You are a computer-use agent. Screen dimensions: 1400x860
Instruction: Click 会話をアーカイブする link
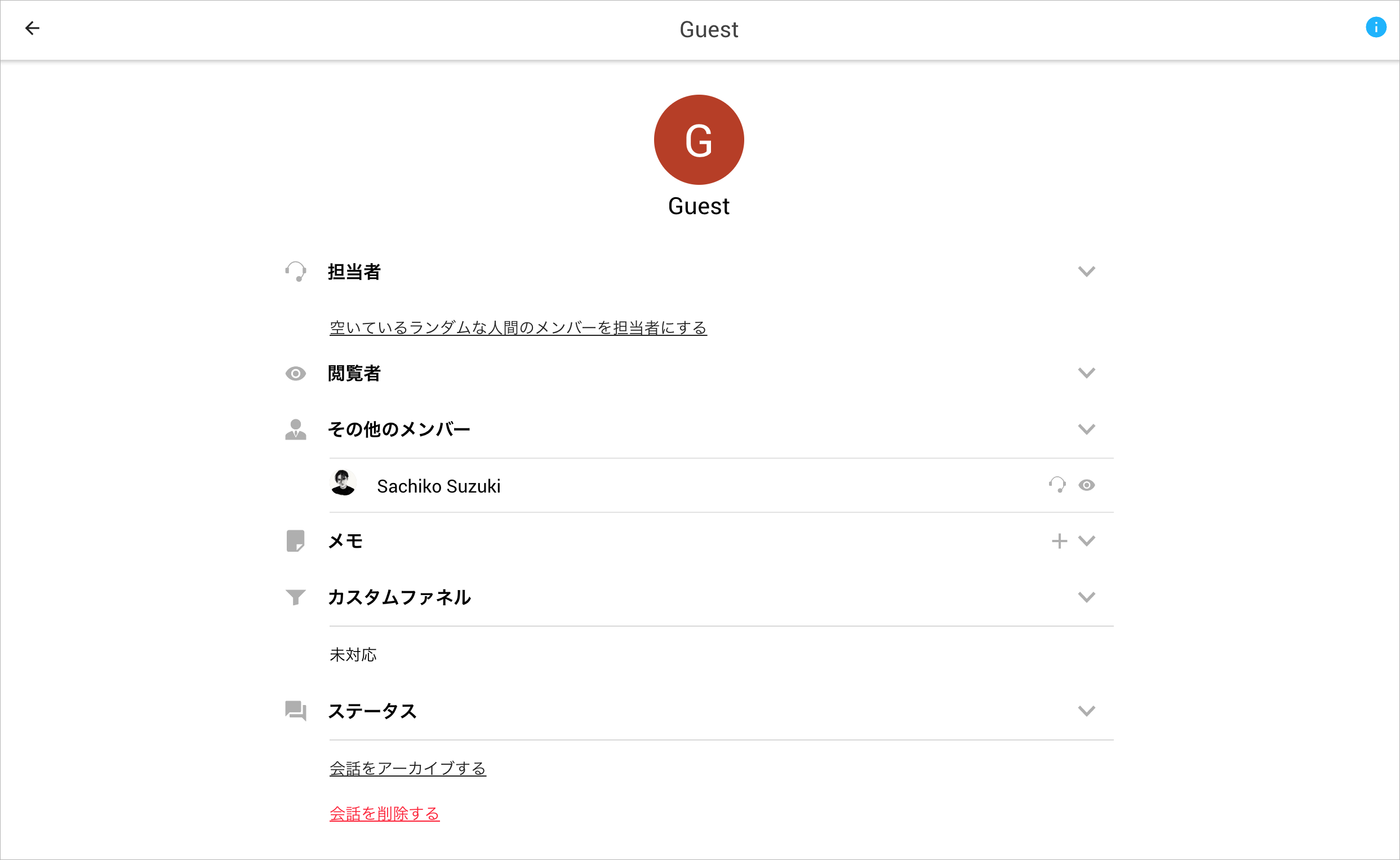[408, 768]
